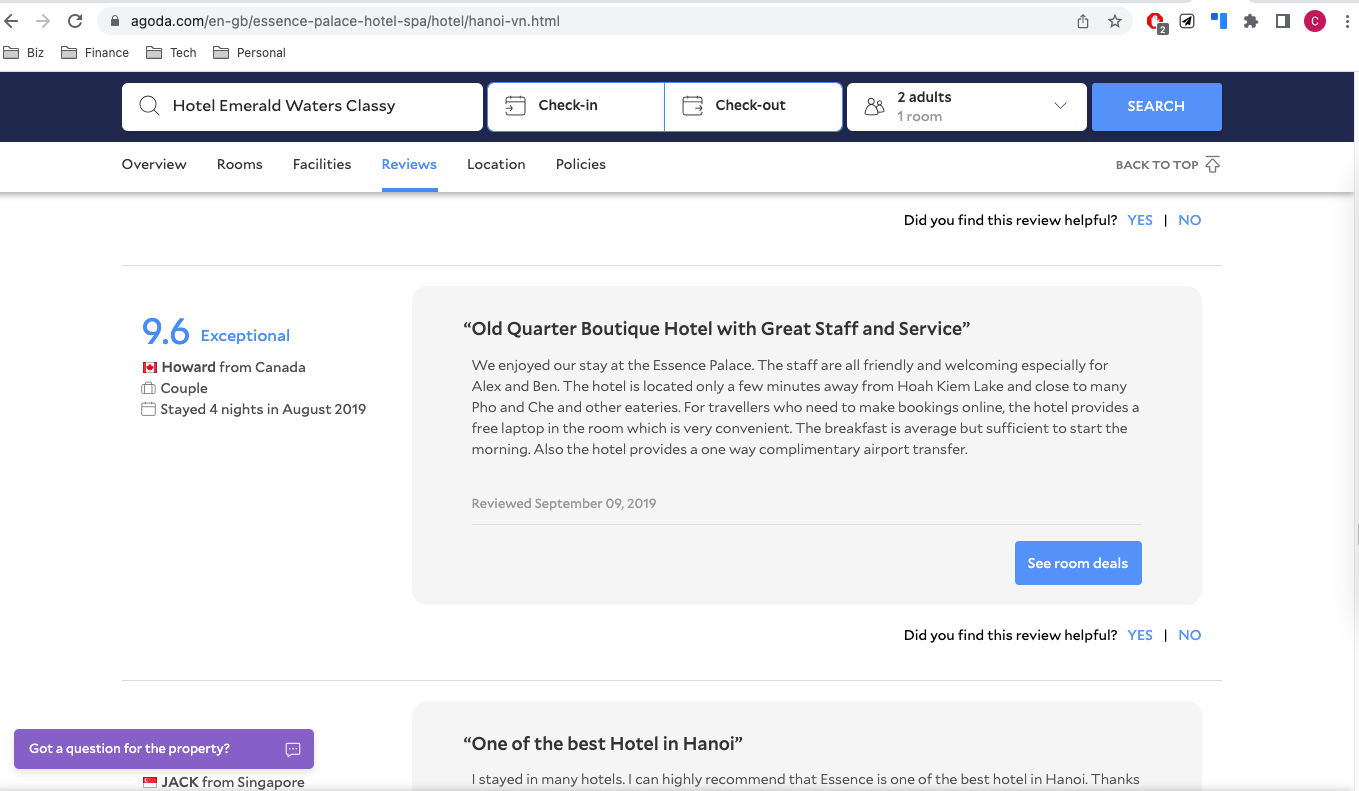Click the Couple traveller type label
The width and height of the screenshot is (1359, 791).
click(x=184, y=388)
